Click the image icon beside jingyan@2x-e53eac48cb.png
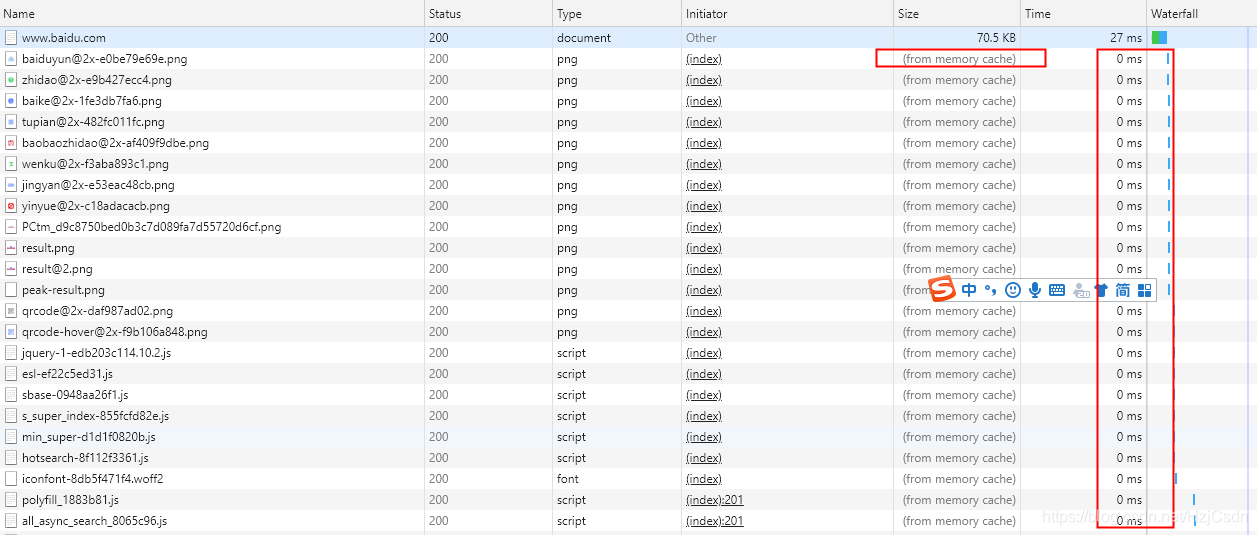 tap(11, 185)
